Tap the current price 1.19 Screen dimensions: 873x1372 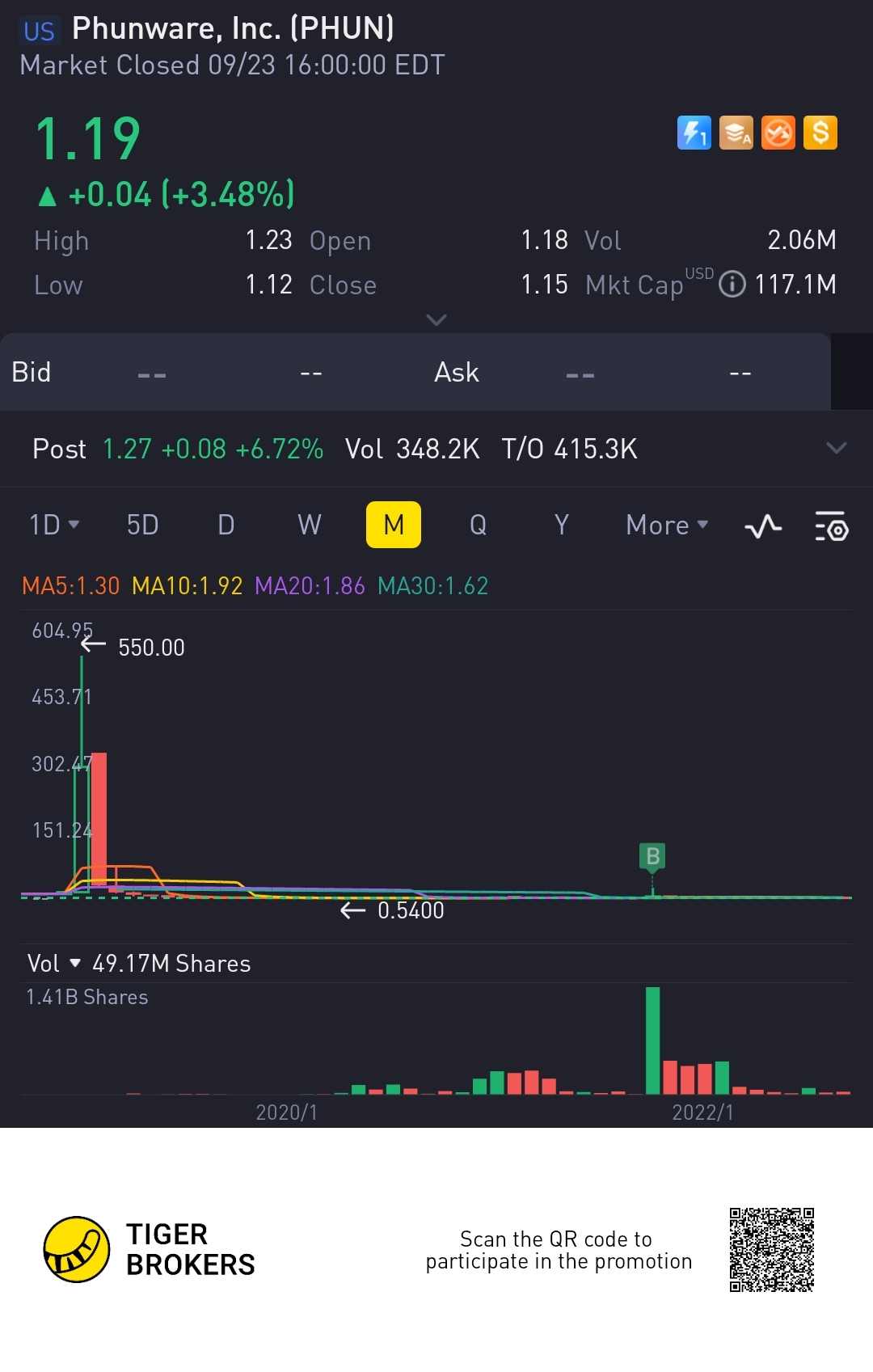[88, 139]
